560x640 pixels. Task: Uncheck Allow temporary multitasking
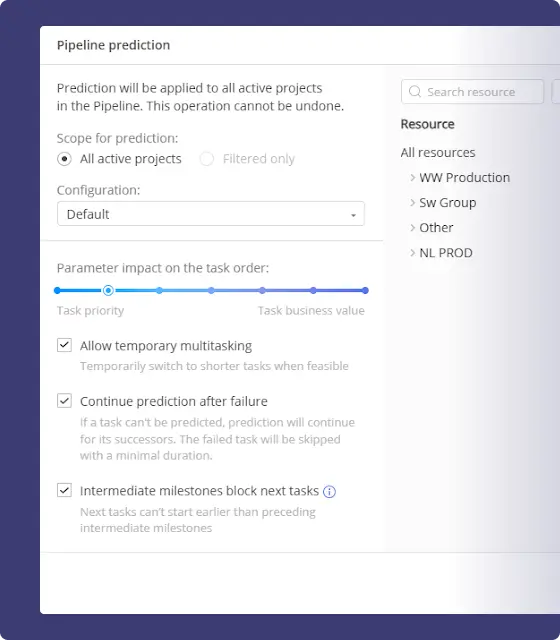[x=64, y=345]
